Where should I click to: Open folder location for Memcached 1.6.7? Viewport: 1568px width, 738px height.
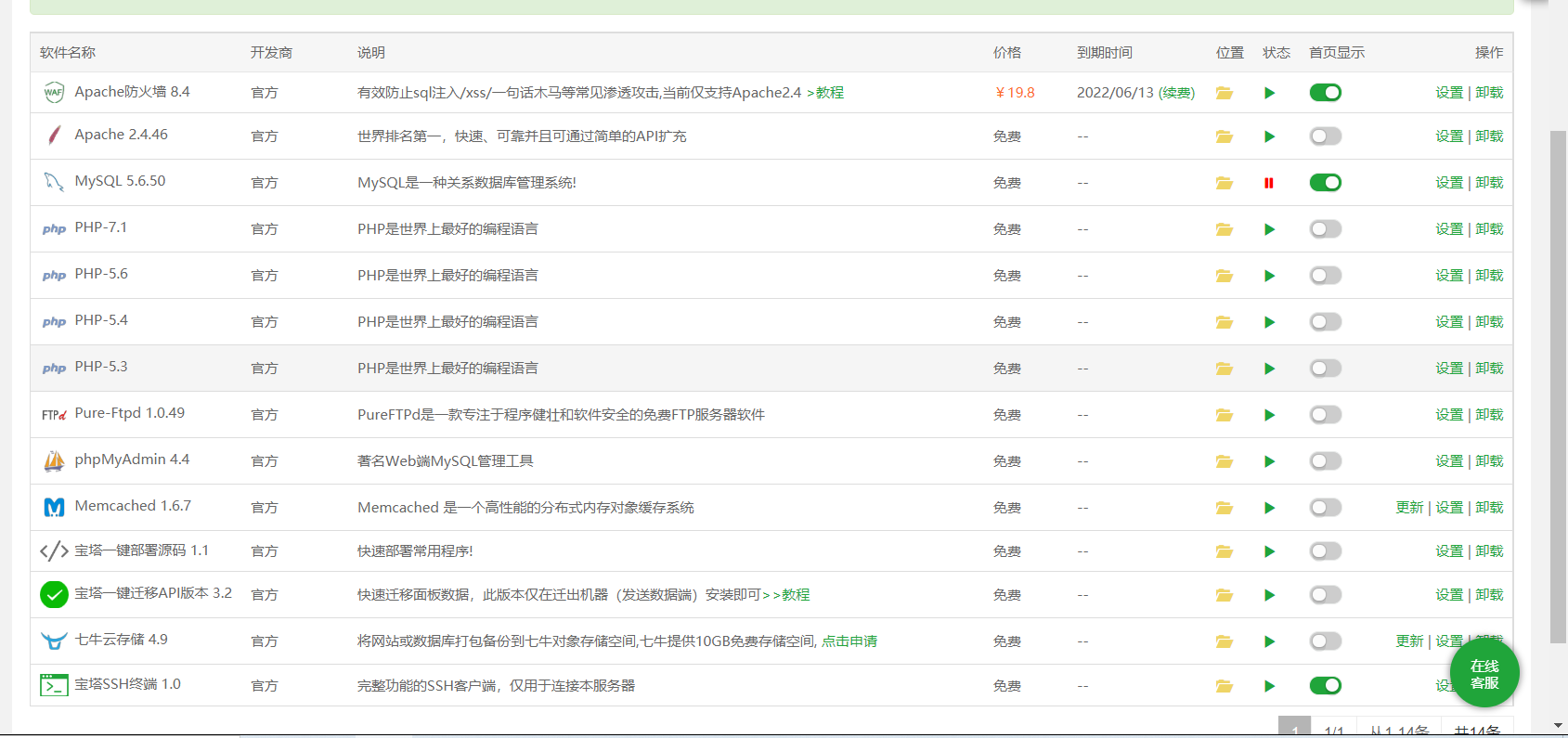pos(1225,508)
